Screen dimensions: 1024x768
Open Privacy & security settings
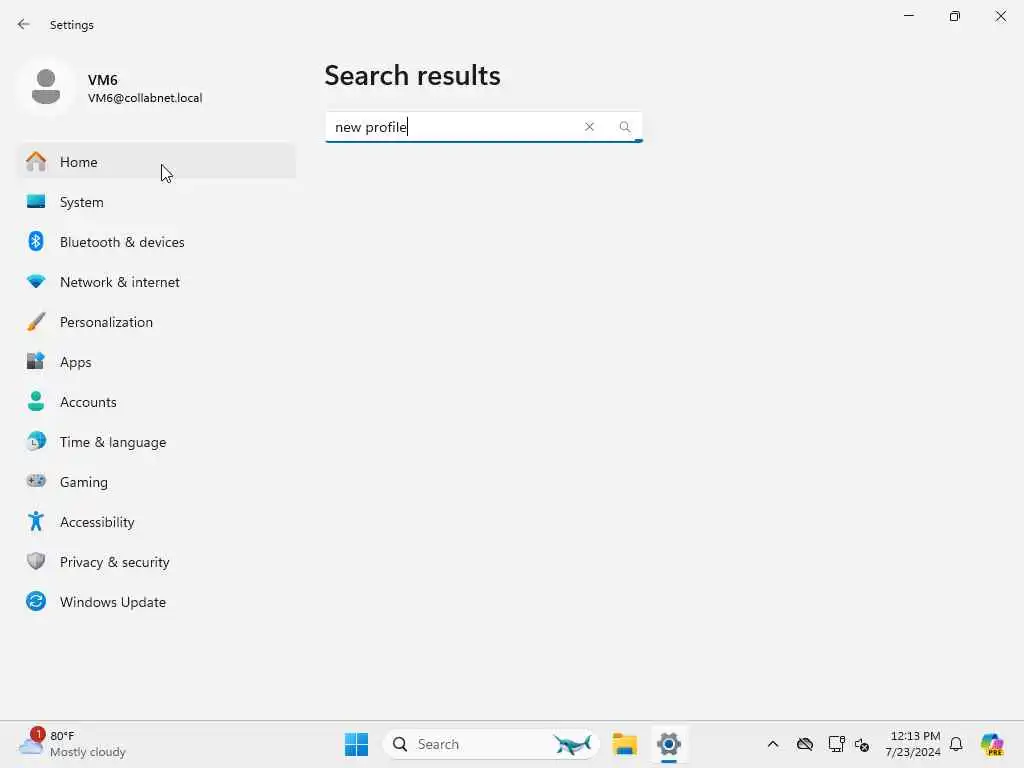(157, 562)
